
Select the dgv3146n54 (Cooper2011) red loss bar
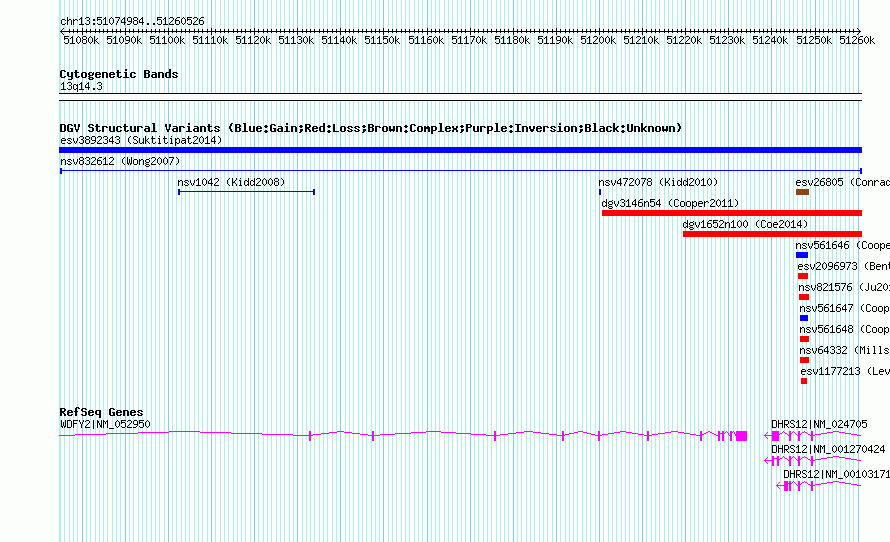coord(730,213)
